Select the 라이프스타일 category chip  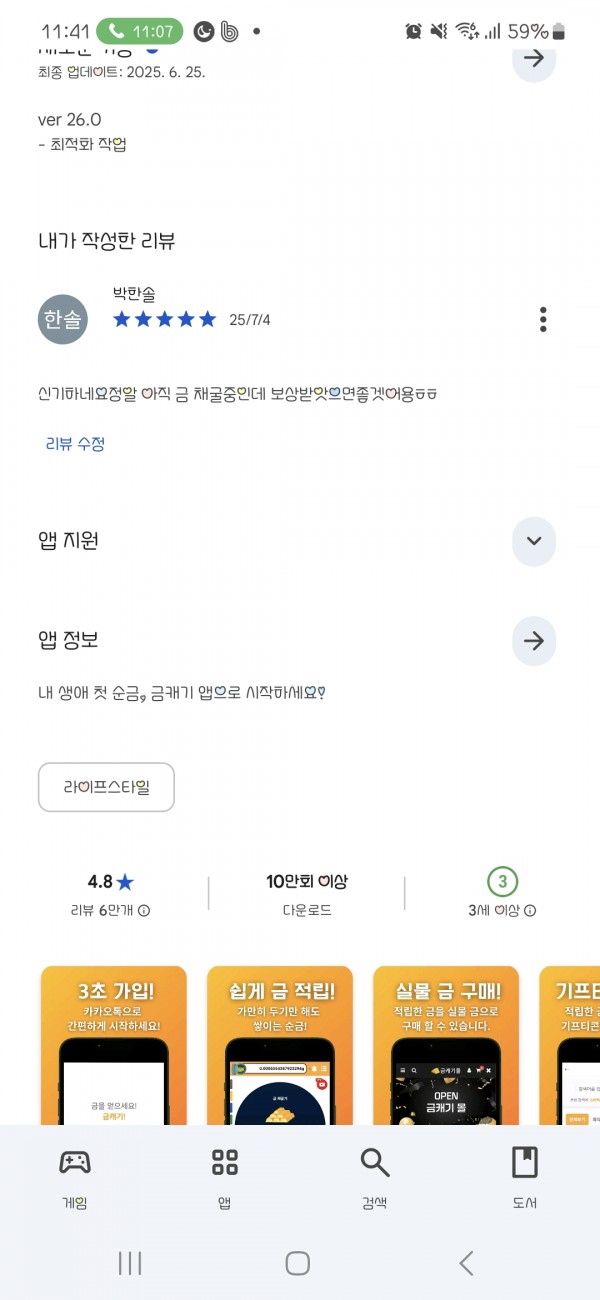[x=106, y=787]
